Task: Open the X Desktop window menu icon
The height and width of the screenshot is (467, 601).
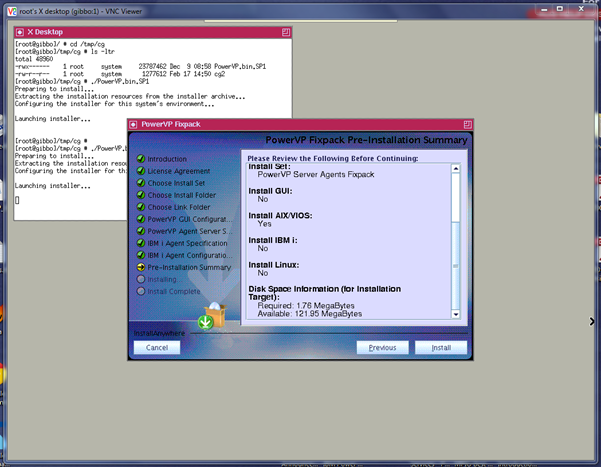Action: point(20,32)
